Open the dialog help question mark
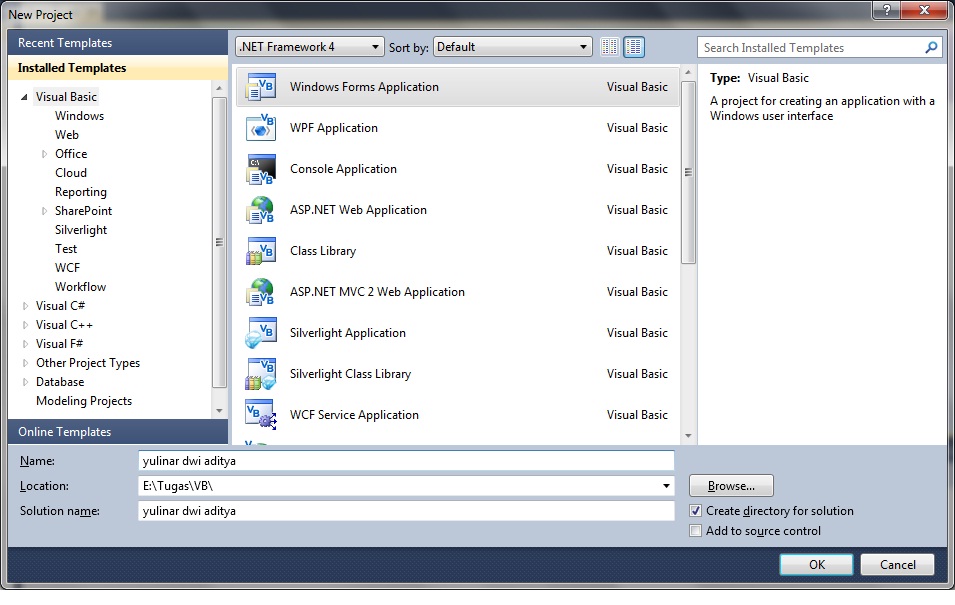 [x=886, y=10]
